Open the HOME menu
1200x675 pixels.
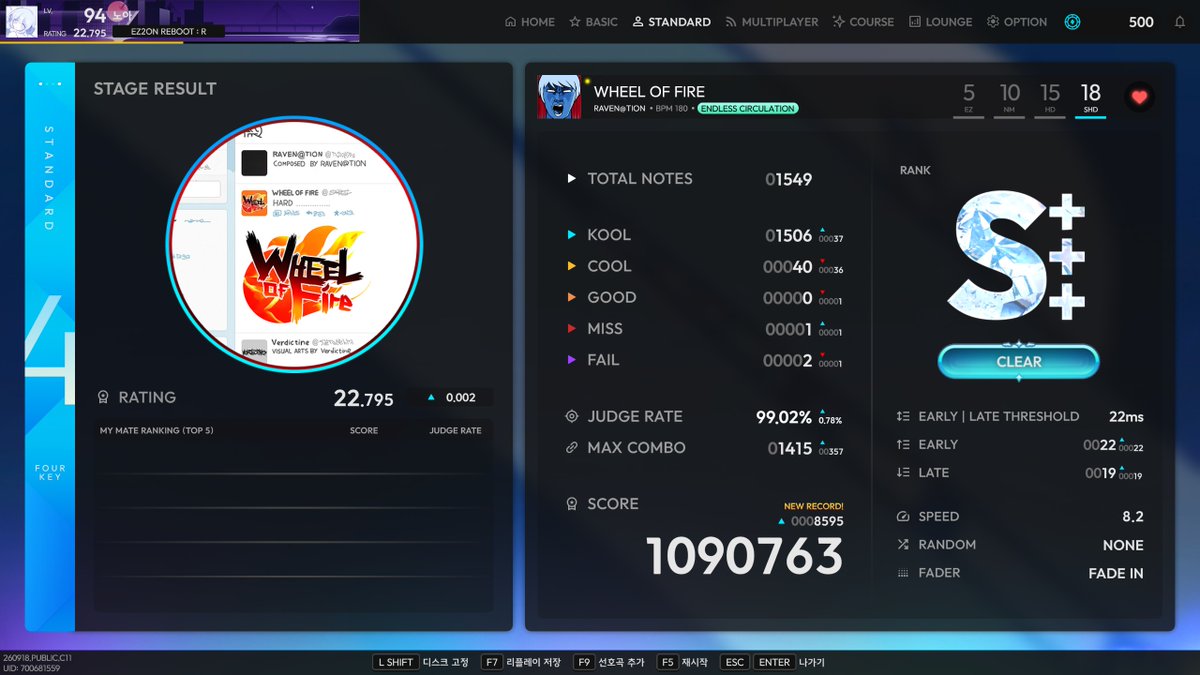[530, 21]
